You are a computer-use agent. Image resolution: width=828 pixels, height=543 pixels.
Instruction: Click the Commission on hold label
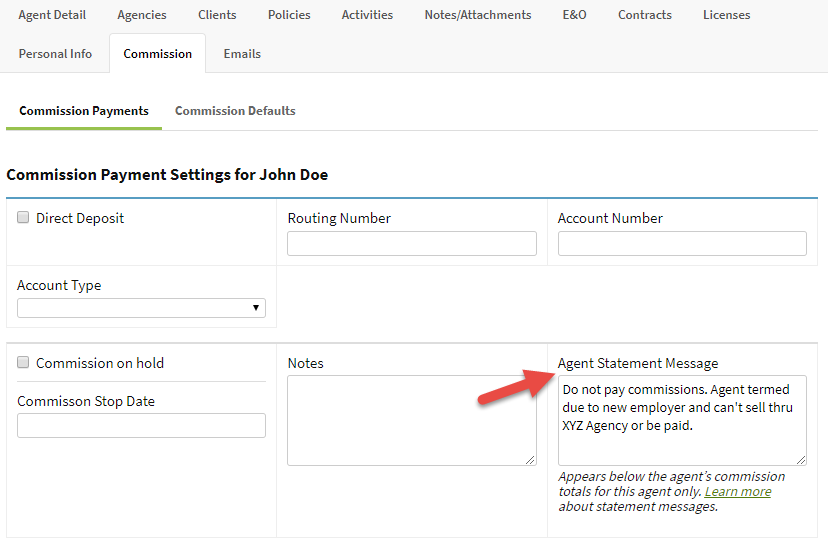[x=100, y=363]
